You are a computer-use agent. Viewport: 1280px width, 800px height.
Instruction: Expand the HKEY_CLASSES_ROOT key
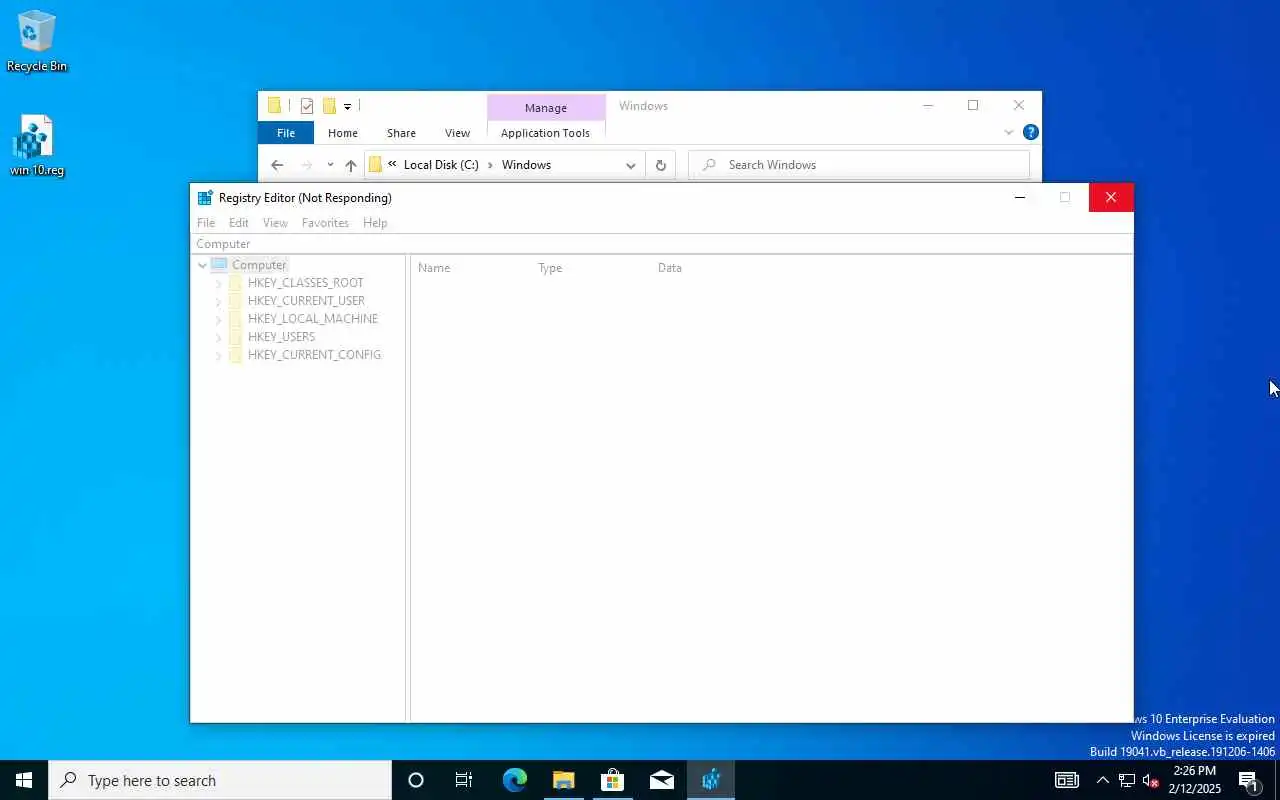pos(218,283)
